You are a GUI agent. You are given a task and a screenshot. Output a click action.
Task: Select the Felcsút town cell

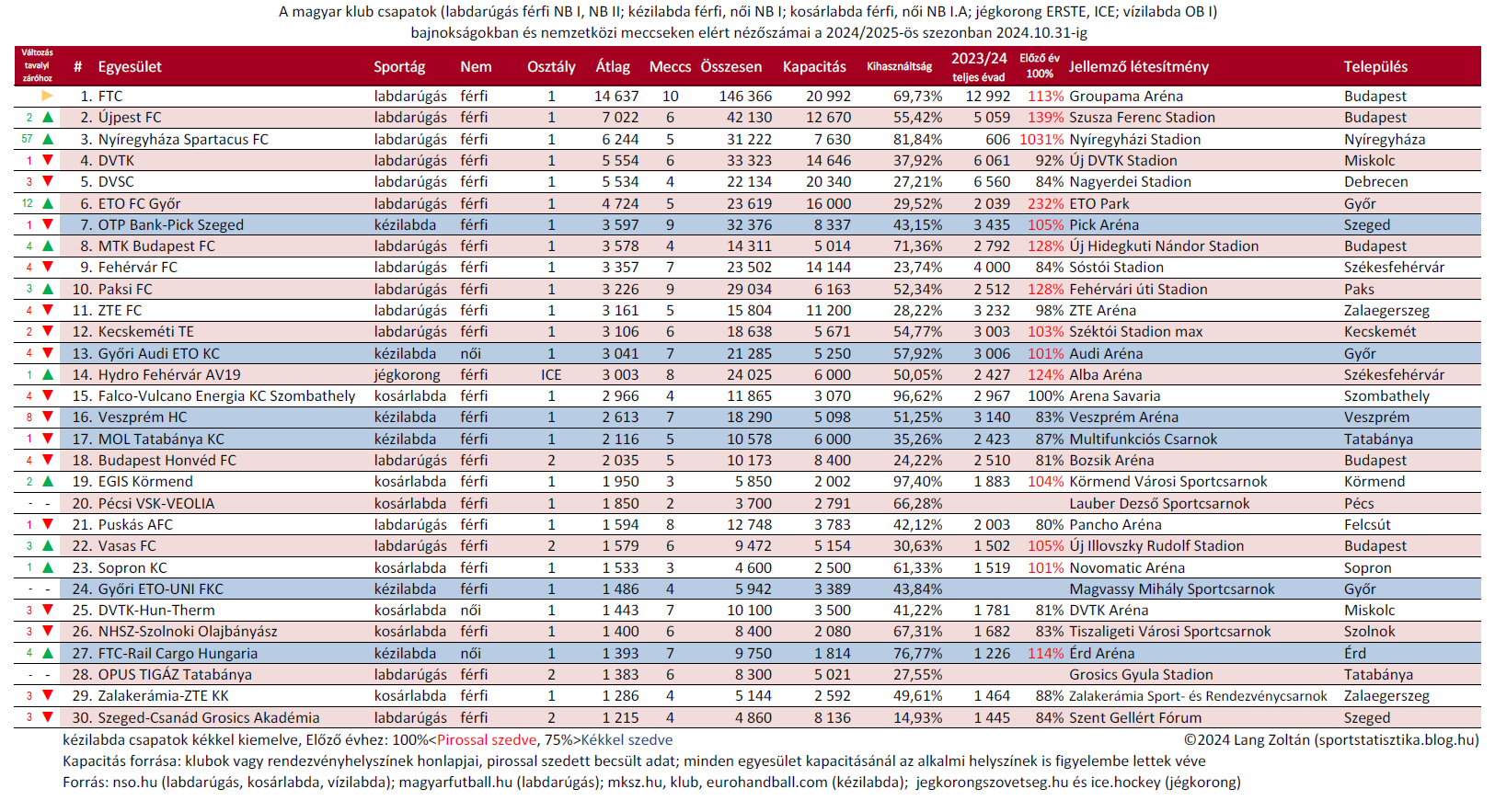(x=1367, y=524)
